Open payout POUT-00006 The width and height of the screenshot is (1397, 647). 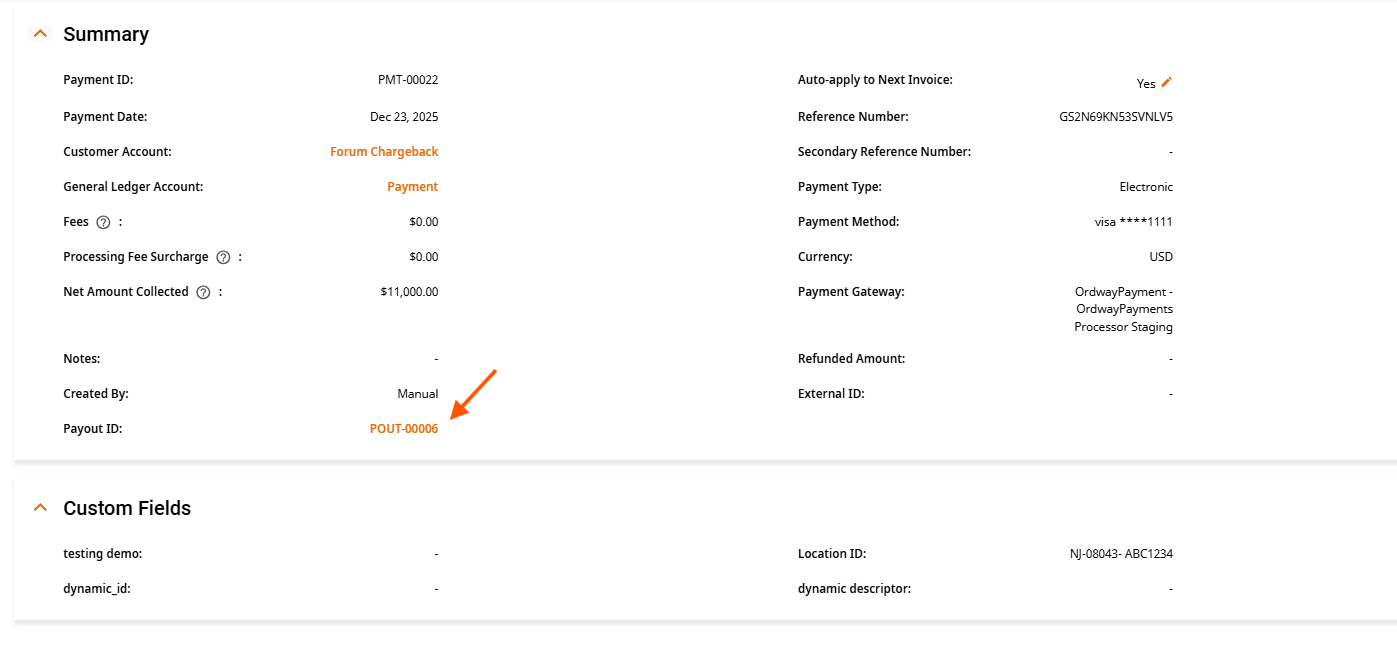point(404,429)
